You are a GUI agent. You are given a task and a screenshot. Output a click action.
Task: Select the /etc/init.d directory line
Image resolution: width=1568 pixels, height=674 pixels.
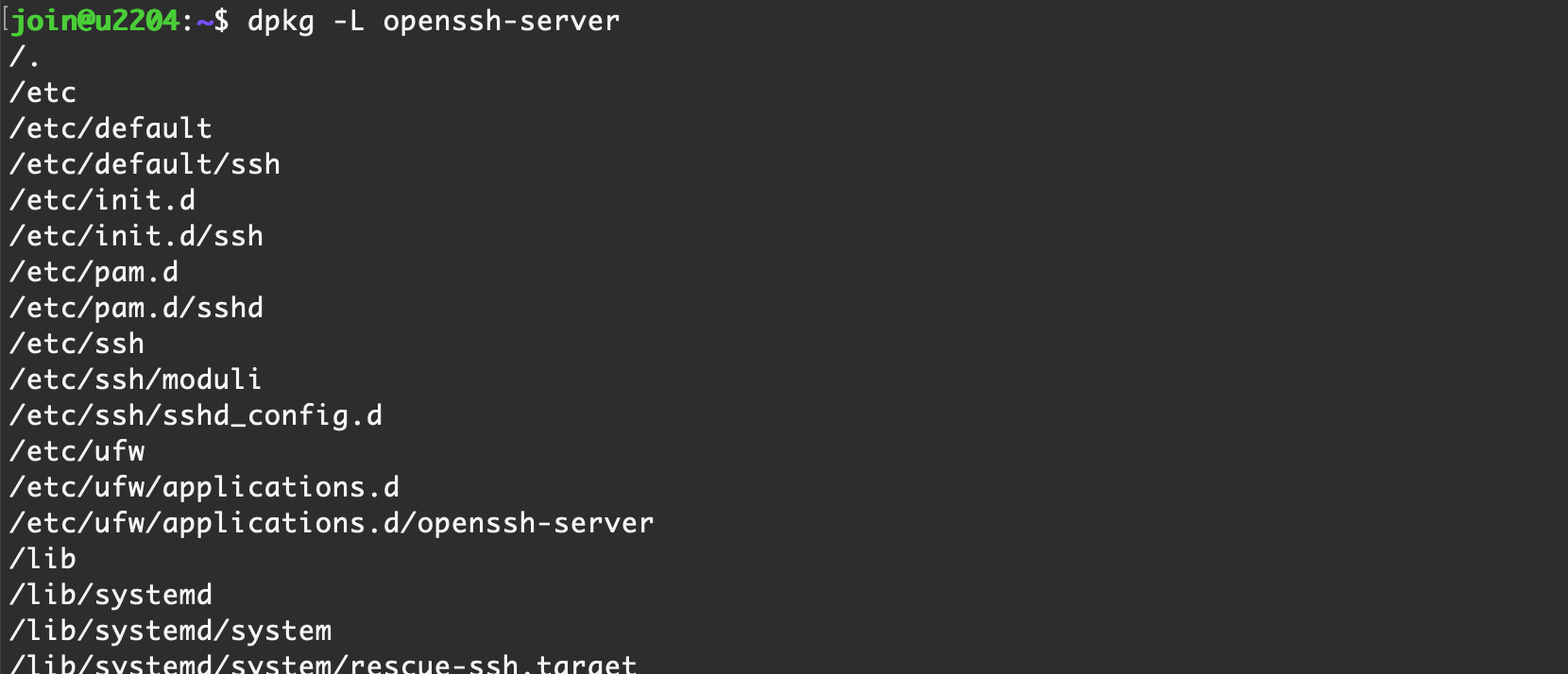[102, 200]
